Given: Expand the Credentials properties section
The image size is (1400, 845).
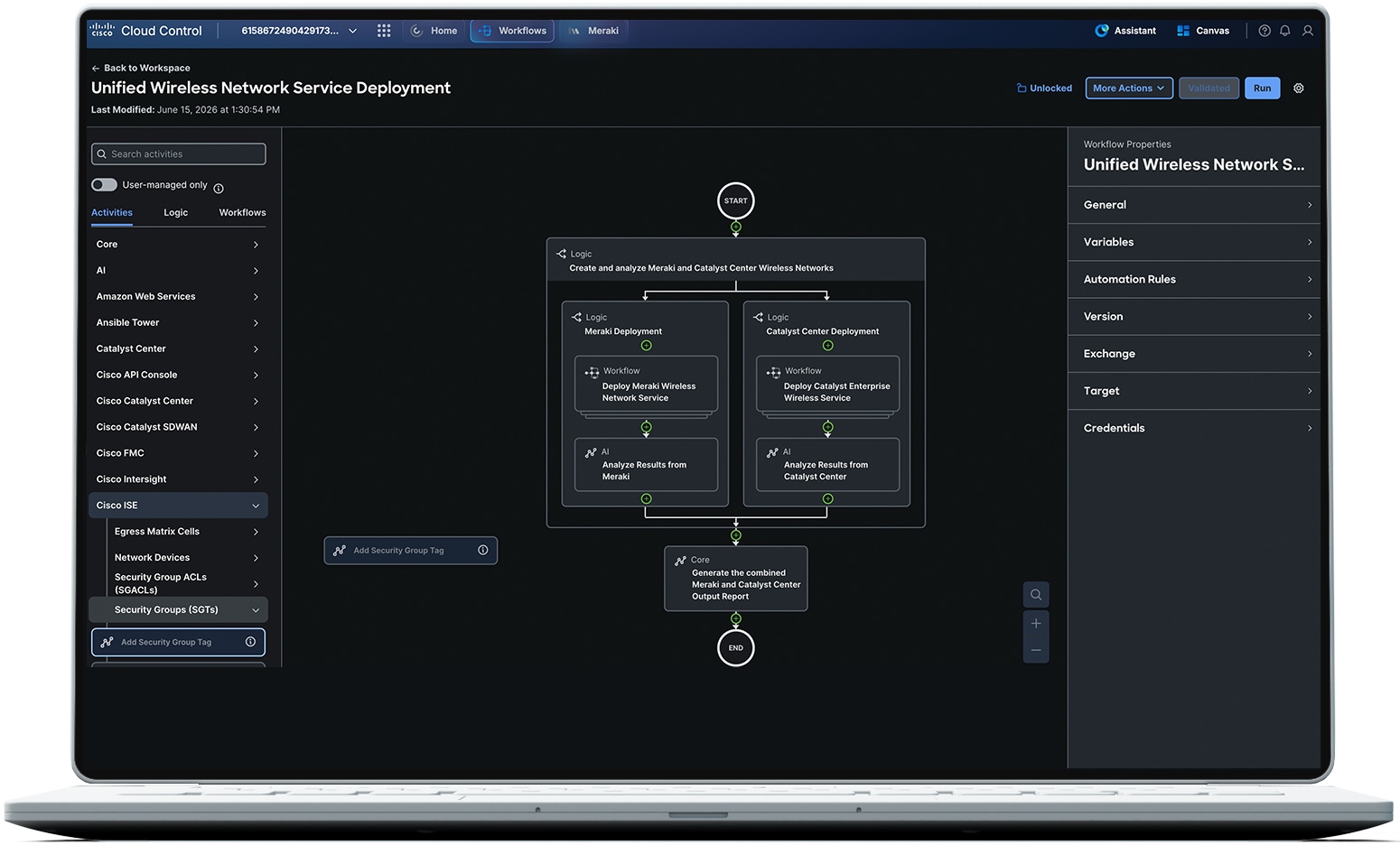Looking at the screenshot, I should (1194, 428).
